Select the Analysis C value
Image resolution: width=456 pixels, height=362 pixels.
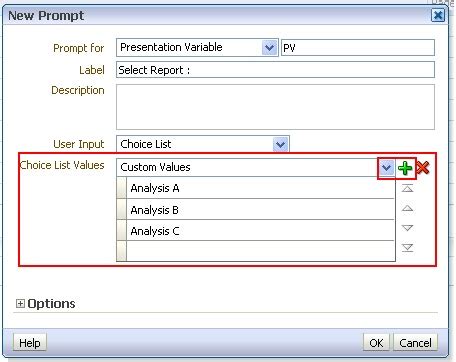tap(260, 231)
